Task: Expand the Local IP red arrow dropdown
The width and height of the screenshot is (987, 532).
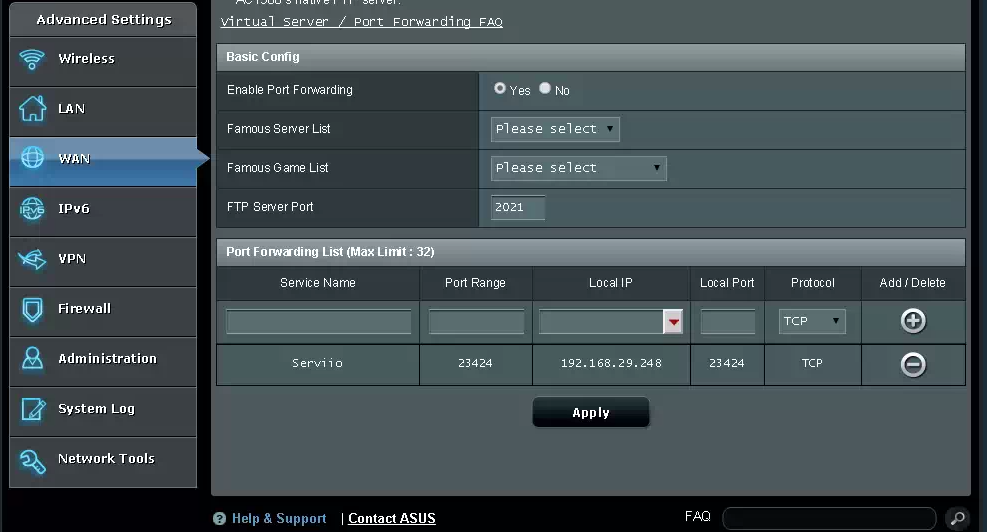Action: click(x=674, y=321)
